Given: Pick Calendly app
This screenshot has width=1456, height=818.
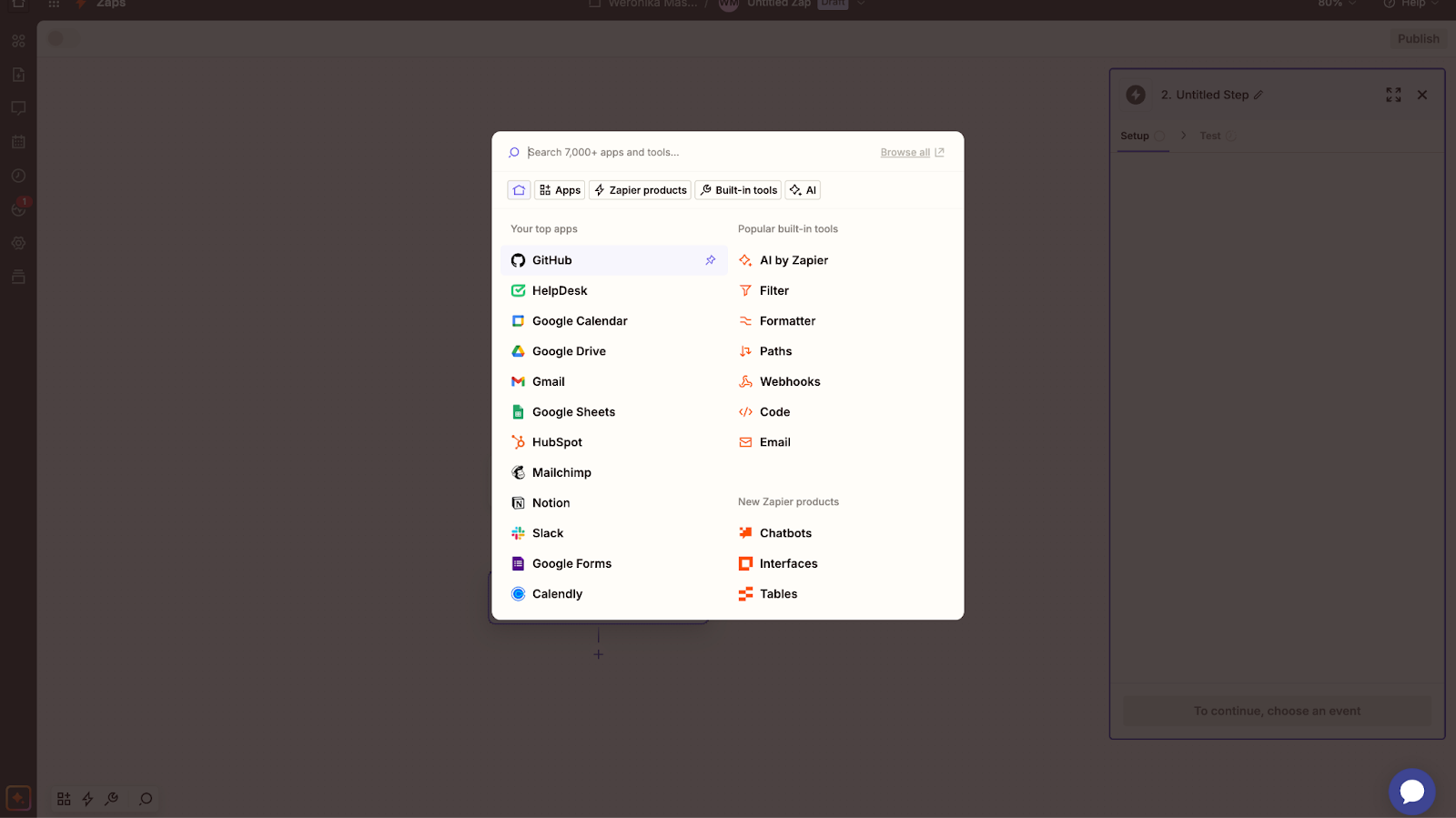Looking at the screenshot, I should pyautogui.click(x=613, y=594).
